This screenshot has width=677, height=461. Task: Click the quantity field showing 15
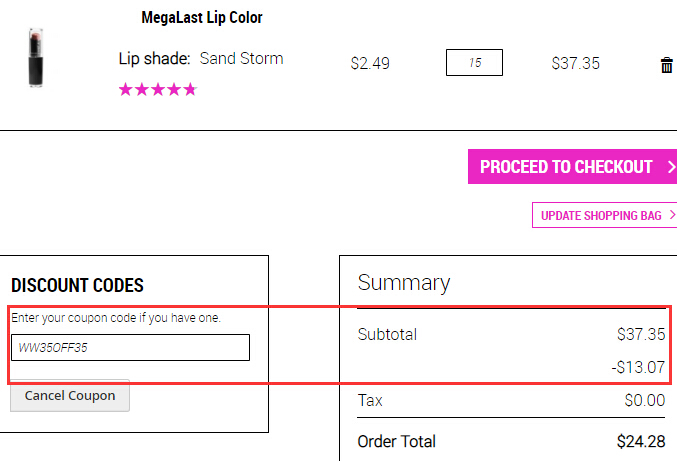pyautogui.click(x=474, y=63)
